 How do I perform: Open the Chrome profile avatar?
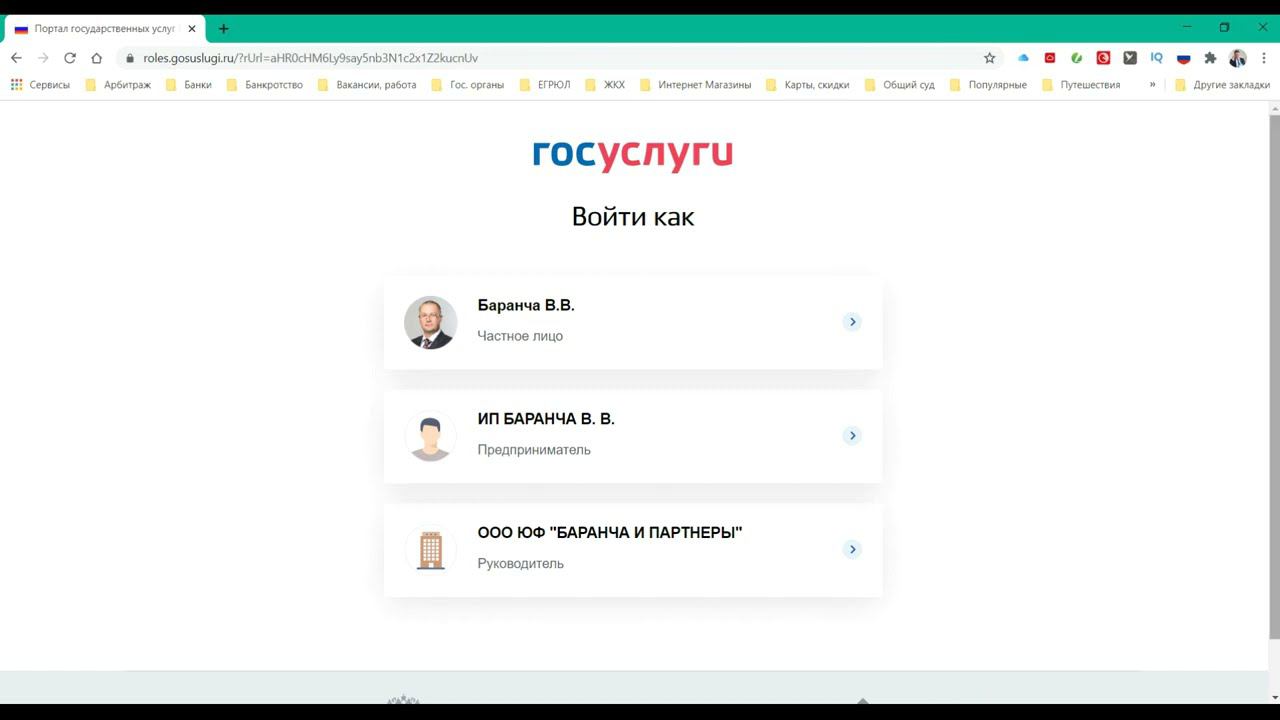1238,58
